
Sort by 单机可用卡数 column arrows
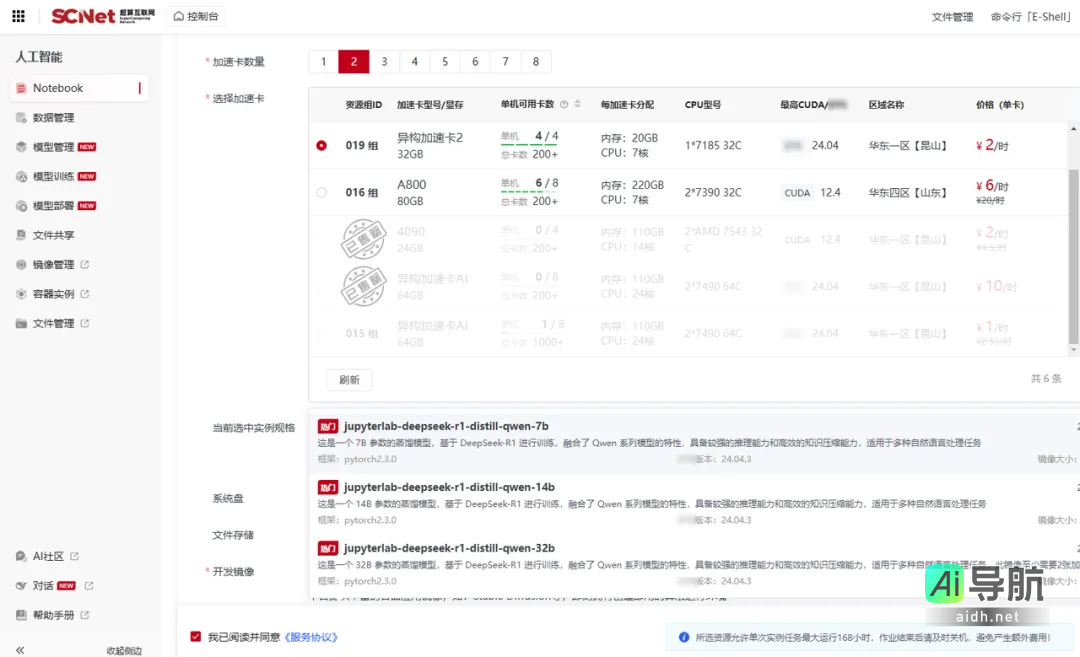pyautogui.click(x=577, y=105)
